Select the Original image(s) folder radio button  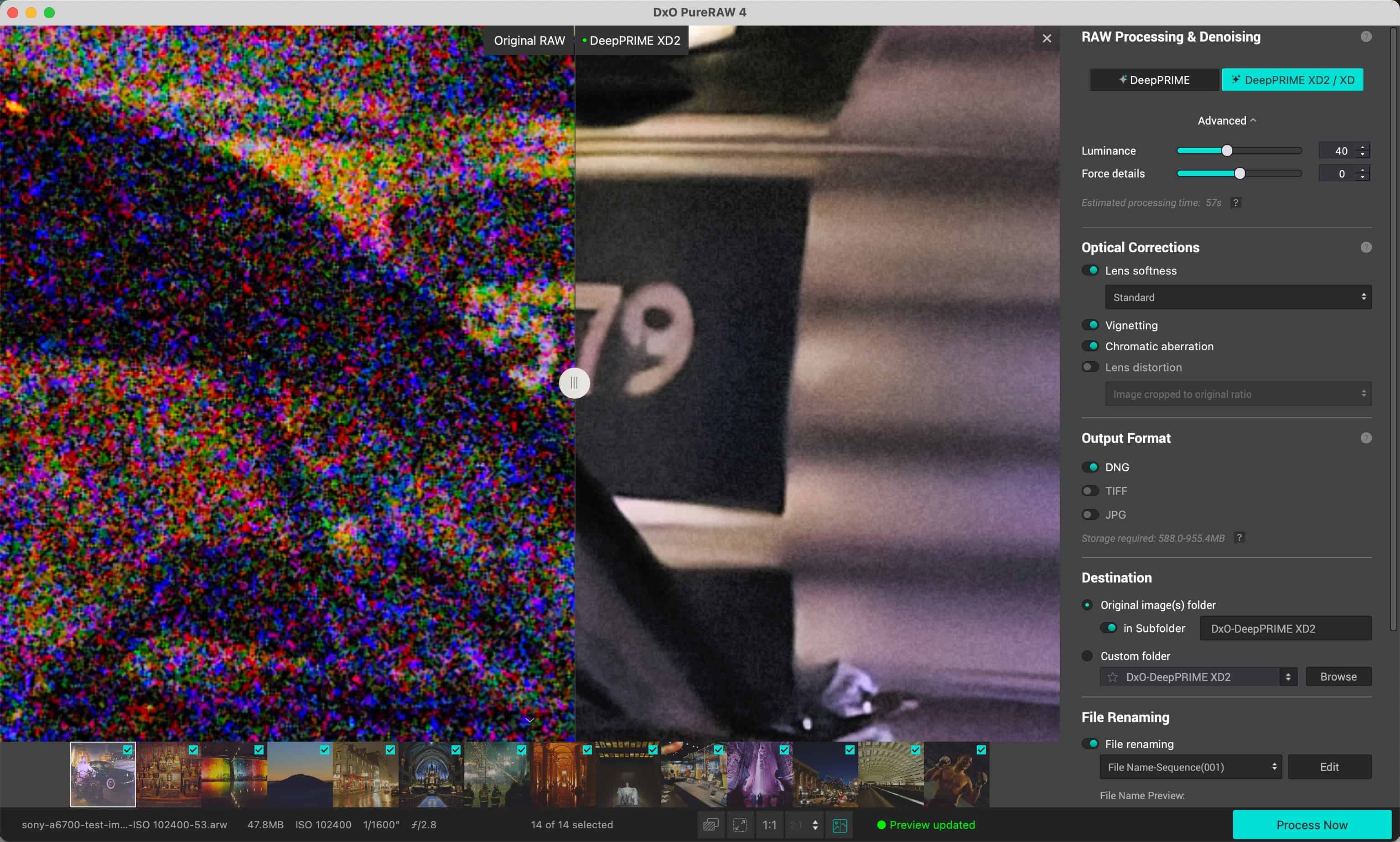click(x=1087, y=605)
